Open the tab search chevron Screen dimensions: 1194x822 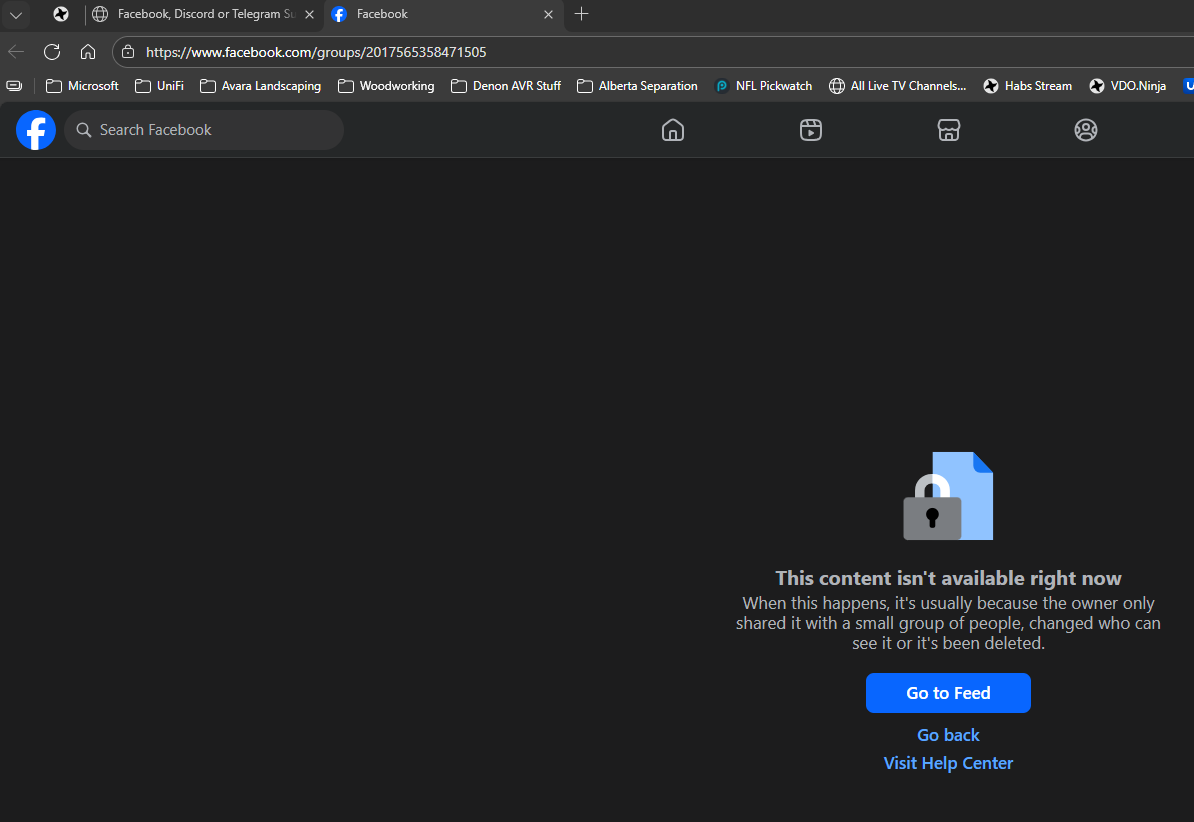16,14
